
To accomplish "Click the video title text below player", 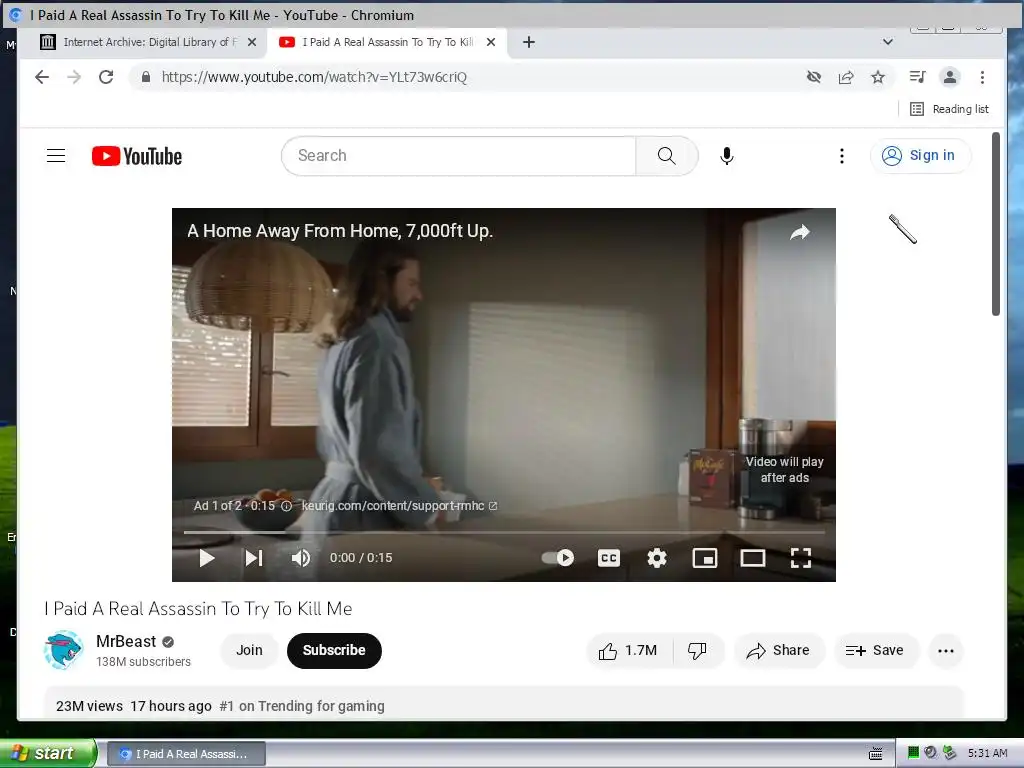I will click(x=198, y=609).
